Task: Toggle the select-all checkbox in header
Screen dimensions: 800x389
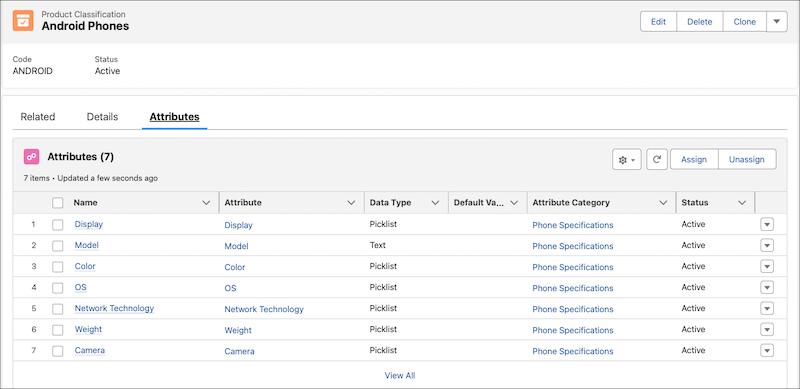Action: 58,203
